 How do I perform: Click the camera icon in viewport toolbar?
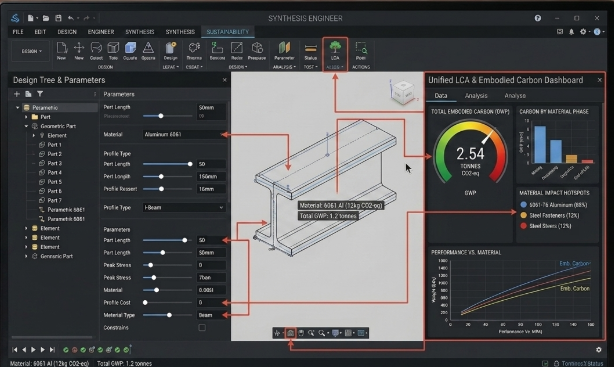coord(290,333)
